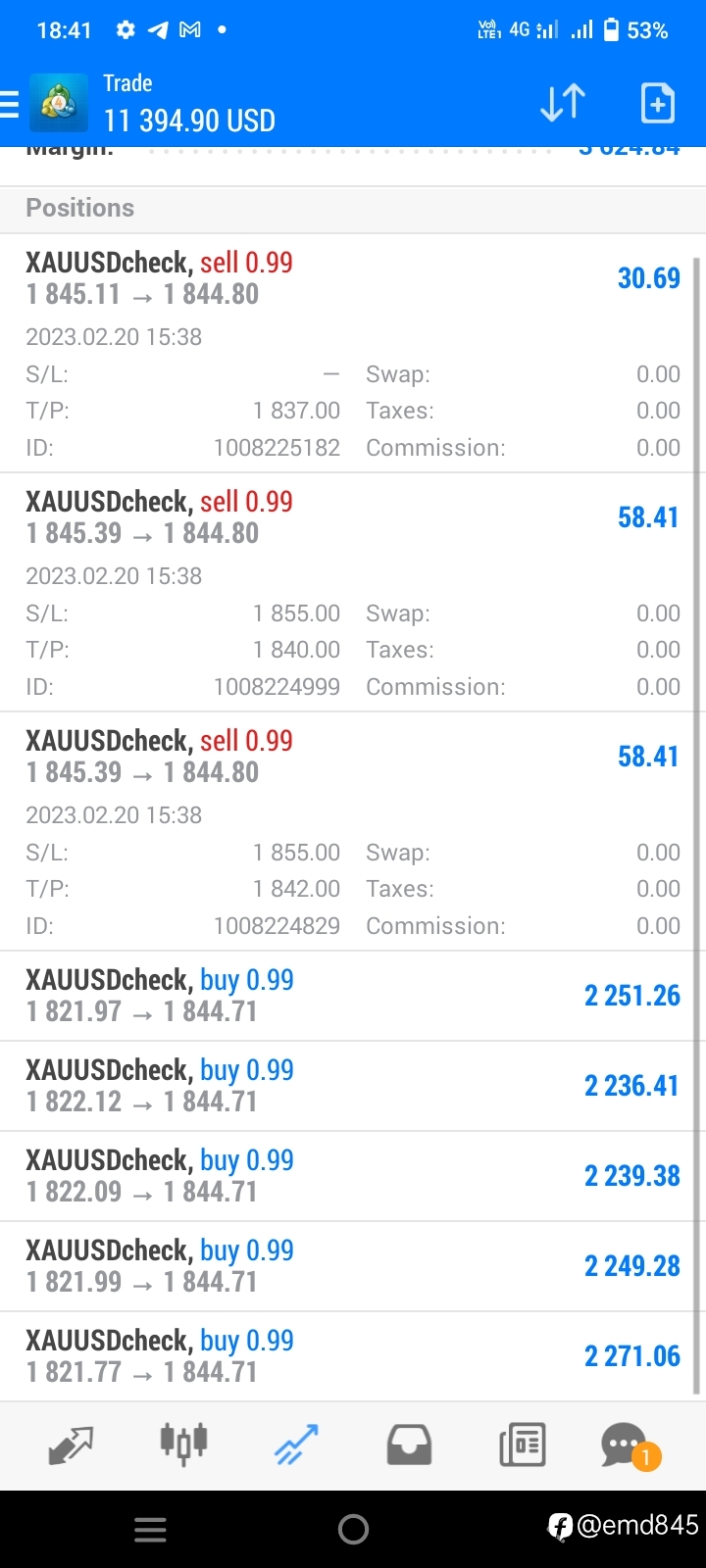Expand buy position opened at 1 822.12
This screenshot has width=706, height=1568.
click(x=353, y=1086)
